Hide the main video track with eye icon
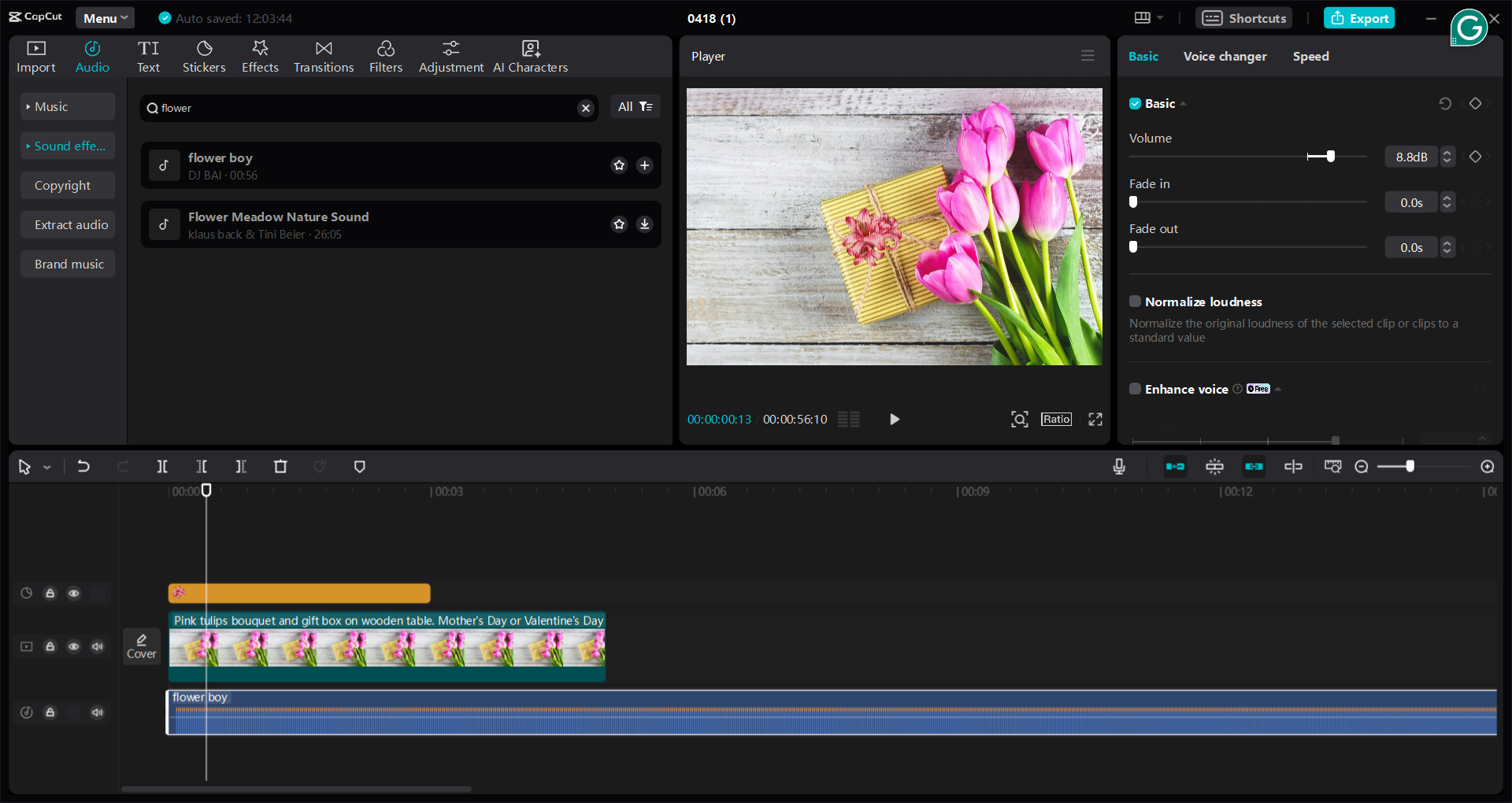This screenshot has width=1512, height=803. 74,646
